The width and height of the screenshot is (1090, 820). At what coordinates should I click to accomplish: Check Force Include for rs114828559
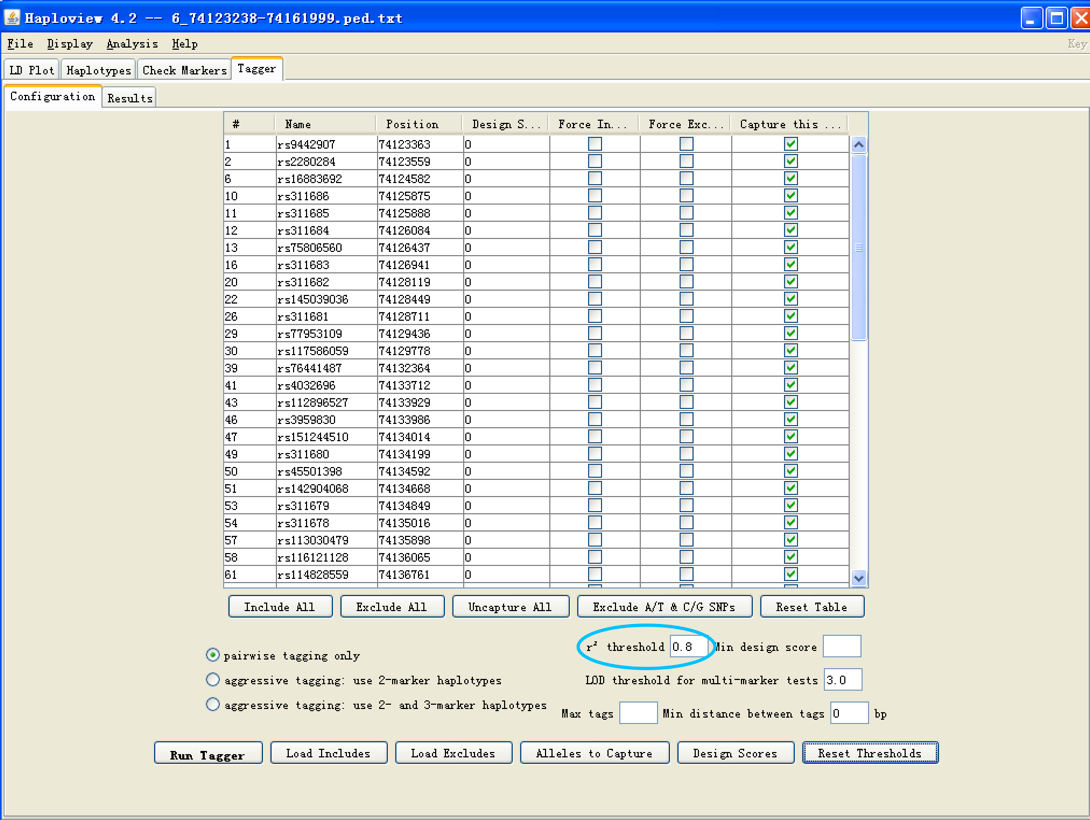(595, 574)
